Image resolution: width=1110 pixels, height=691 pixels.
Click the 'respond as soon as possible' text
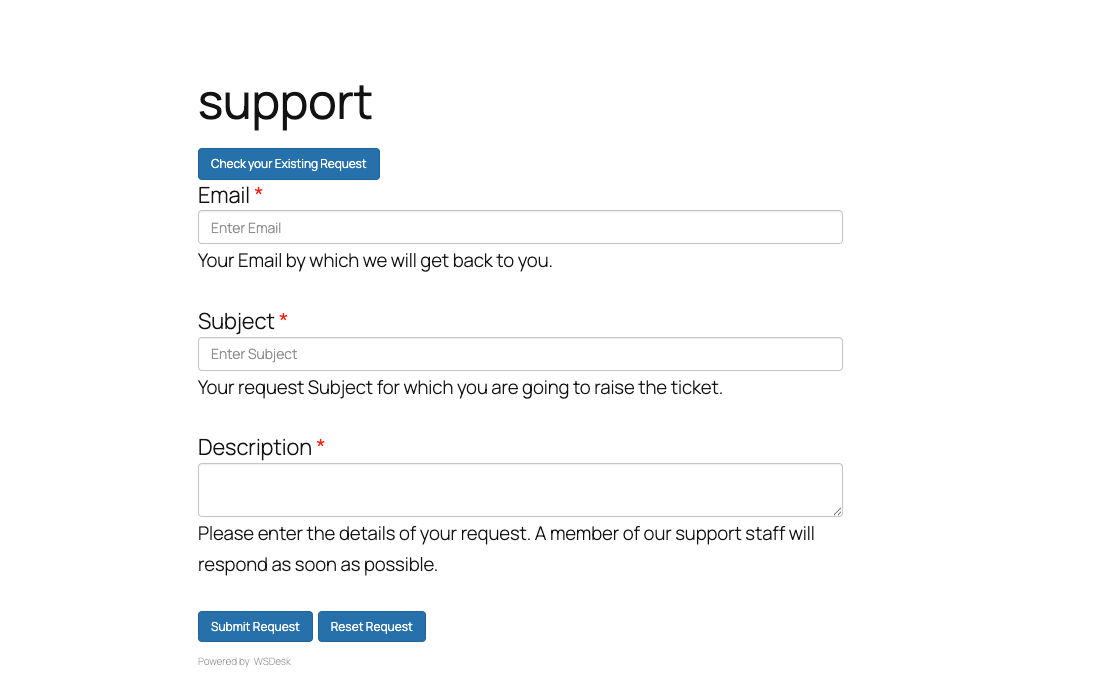click(x=318, y=565)
